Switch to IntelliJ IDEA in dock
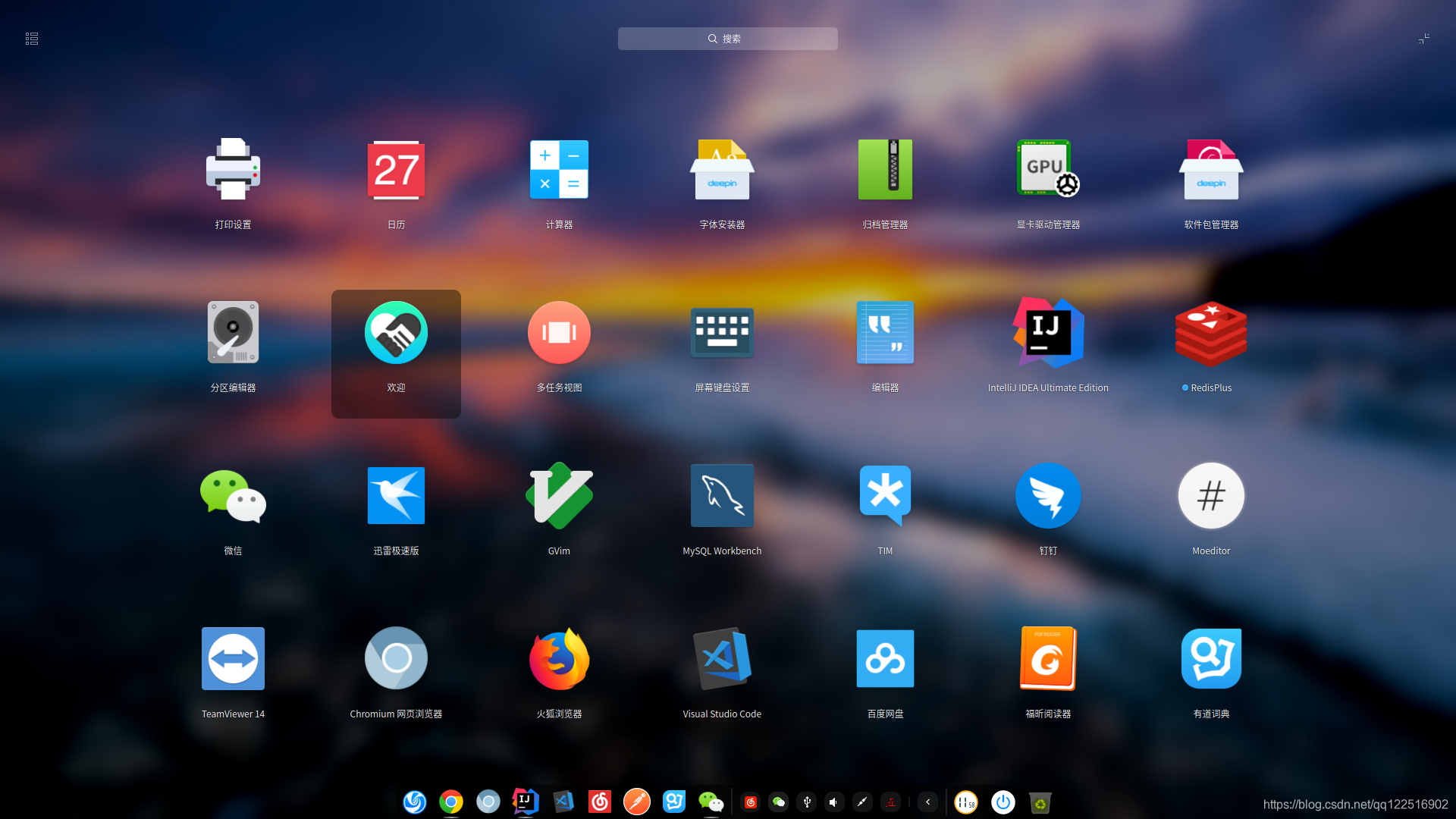This screenshot has width=1456, height=819. (x=525, y=802)
